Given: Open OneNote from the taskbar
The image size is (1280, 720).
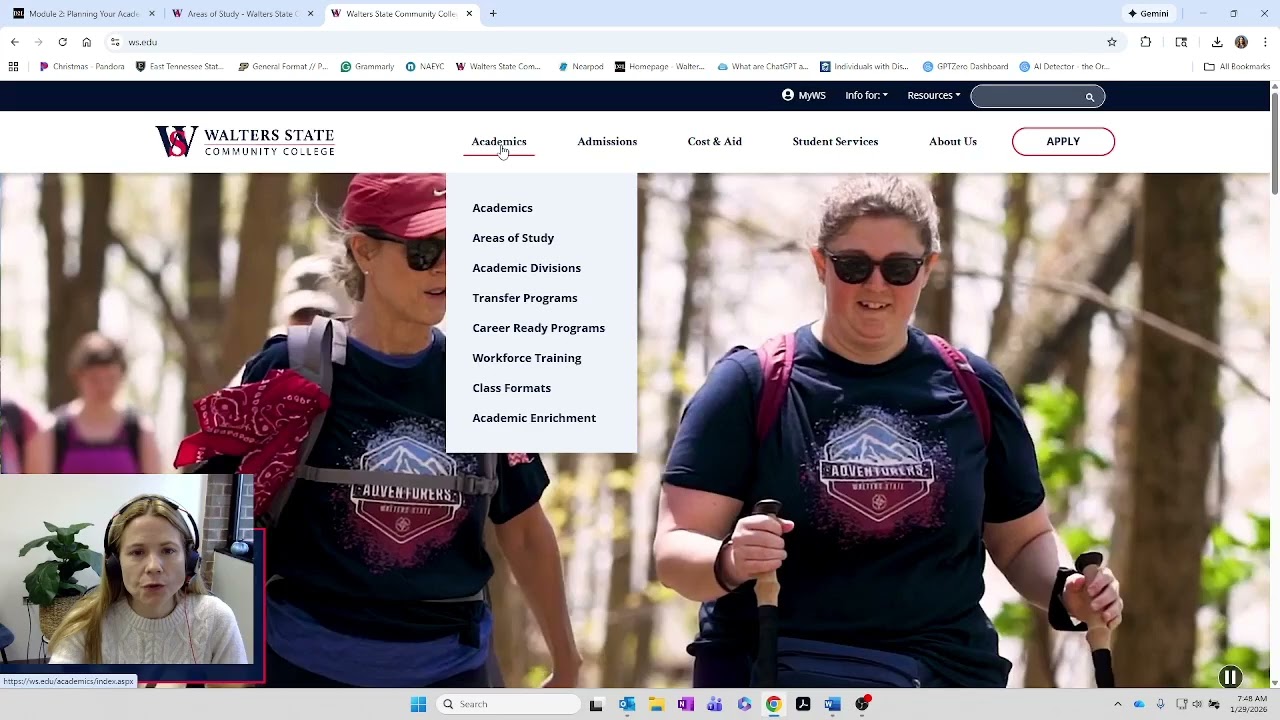Looking at the screenshot, I should pos(685,704).
